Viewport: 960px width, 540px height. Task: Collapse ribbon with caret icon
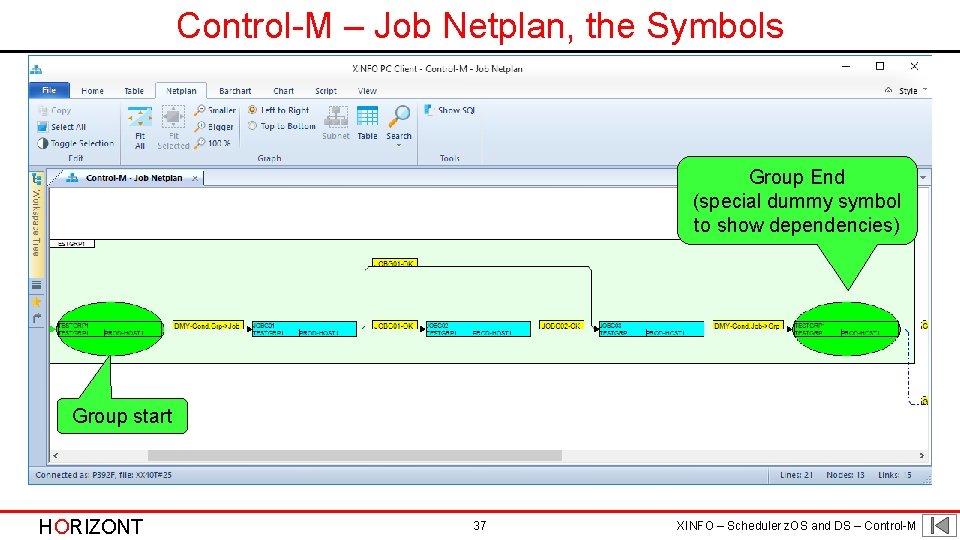click(888, 90)
